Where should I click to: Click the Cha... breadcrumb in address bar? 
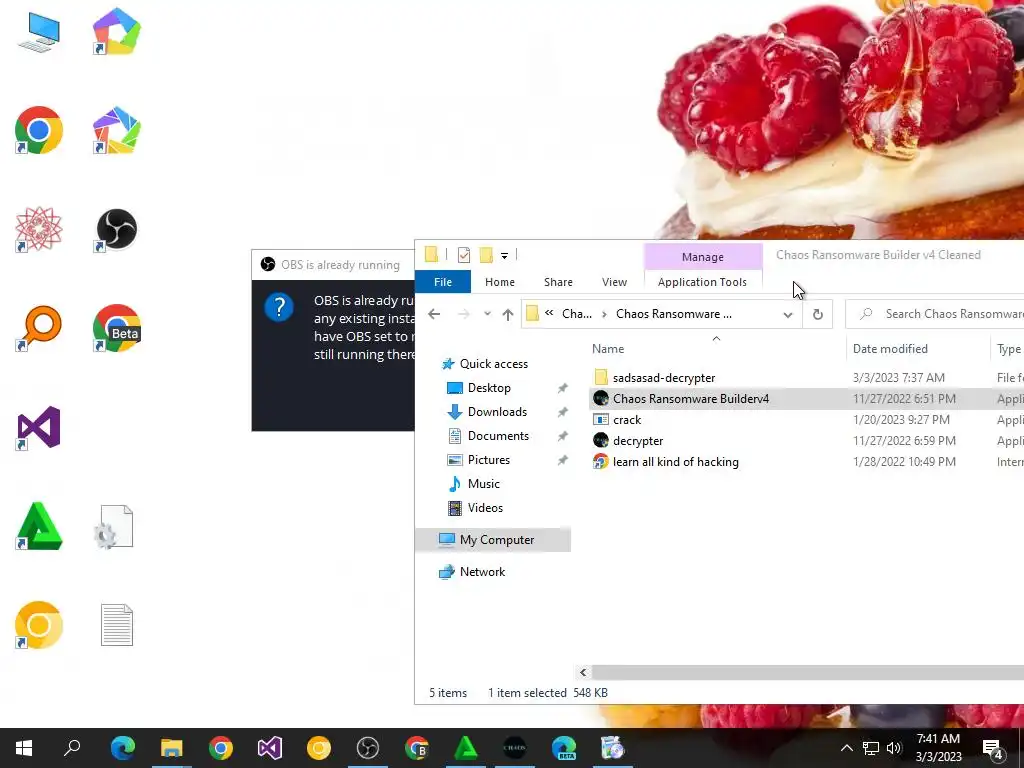[x=577, y=313]
